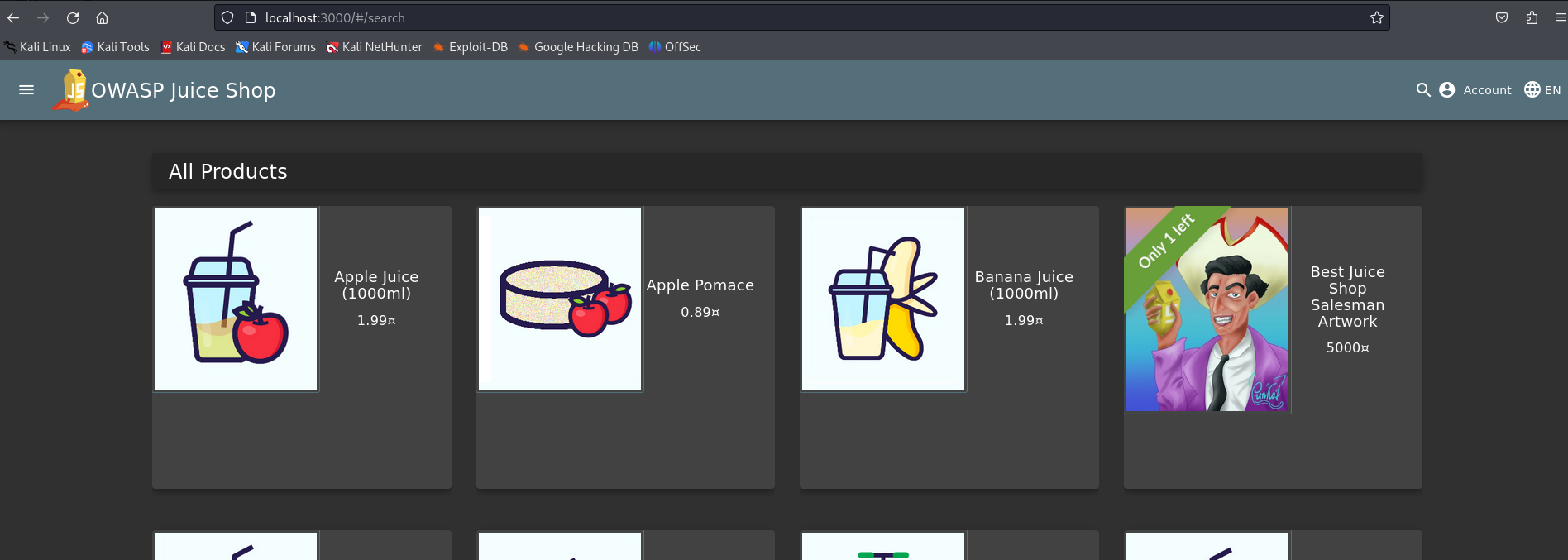Click the address bar URL field

[744, 18]
